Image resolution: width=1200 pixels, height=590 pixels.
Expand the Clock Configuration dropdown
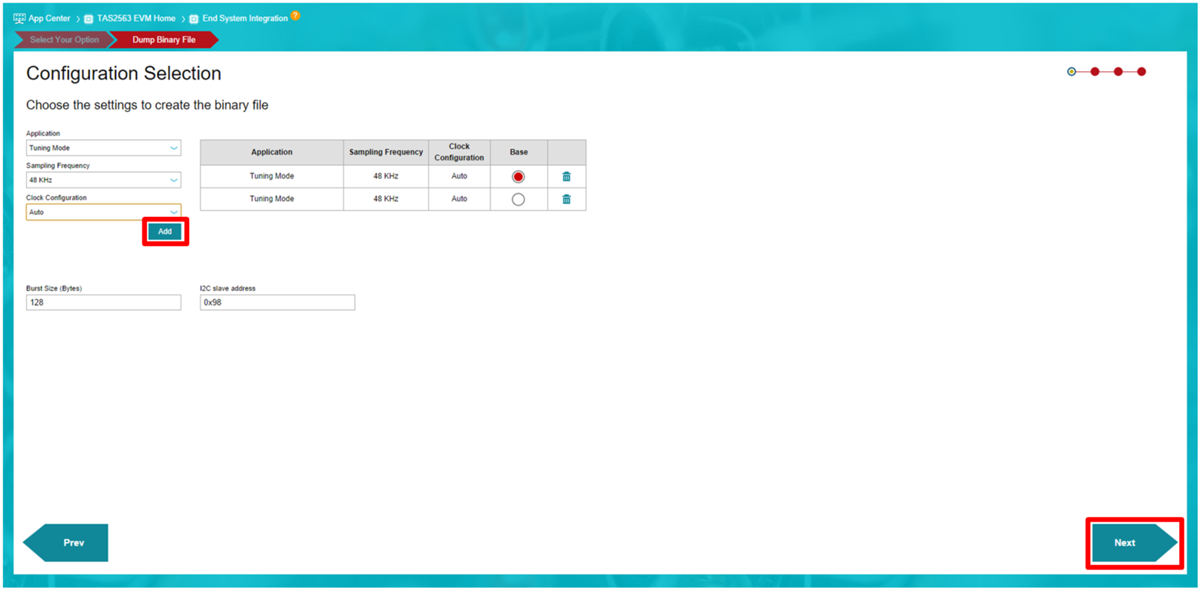click(104, 212)
